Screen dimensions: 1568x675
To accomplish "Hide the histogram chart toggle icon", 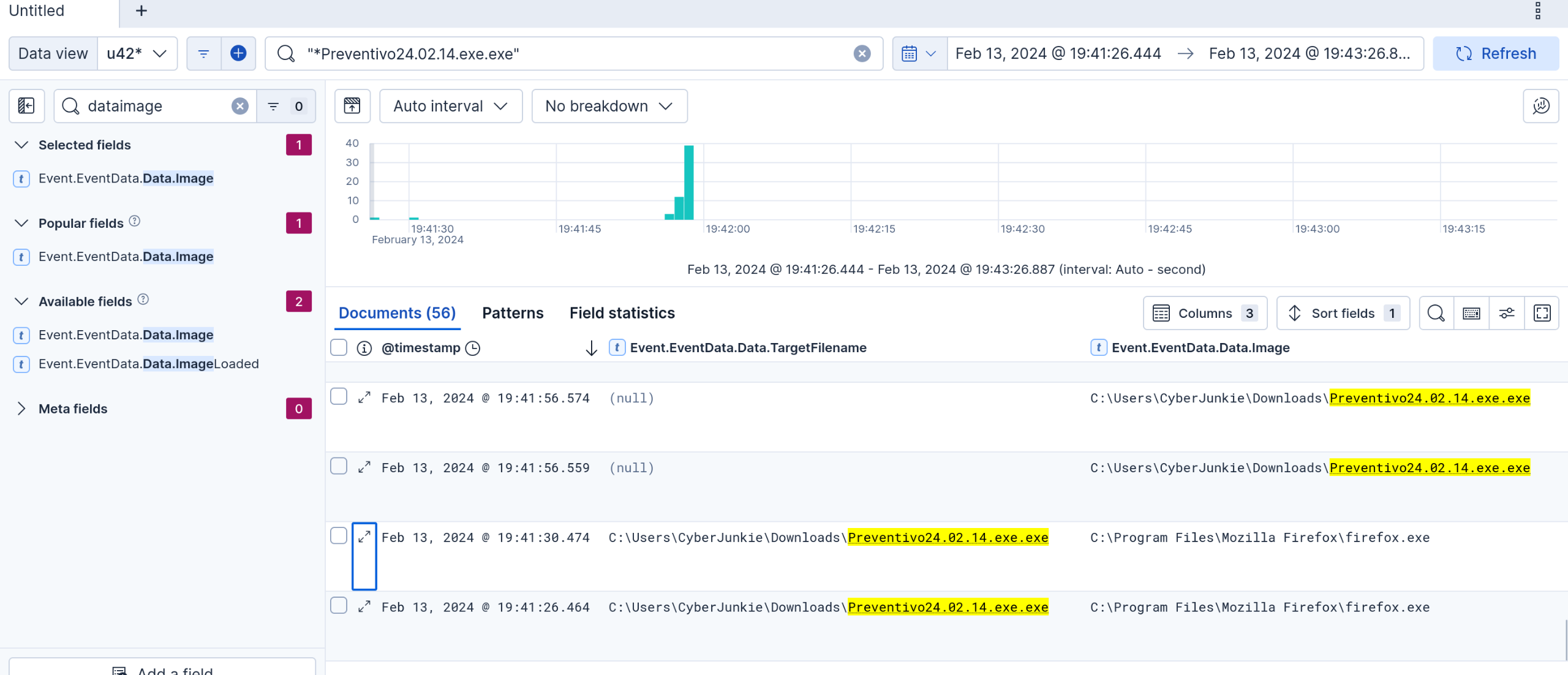I will click(352, 106).
